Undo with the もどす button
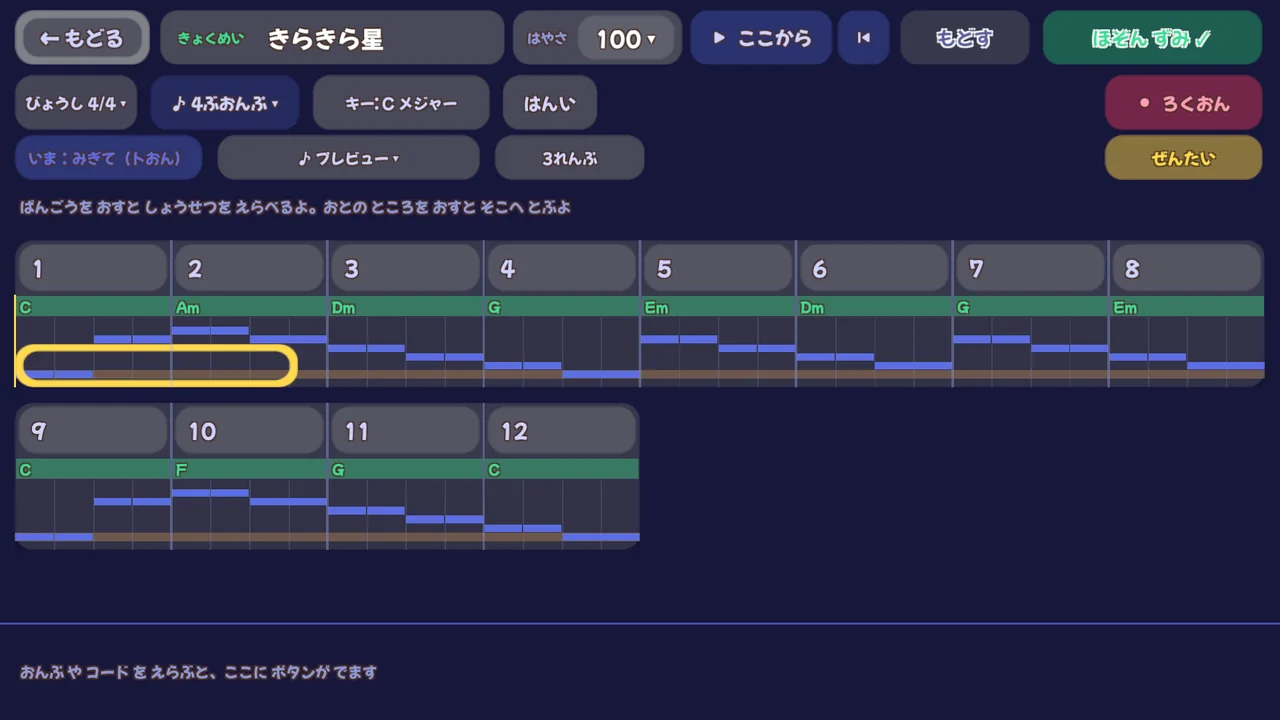This screenshot has width=1280, height=720. click(x=965, y=38)
